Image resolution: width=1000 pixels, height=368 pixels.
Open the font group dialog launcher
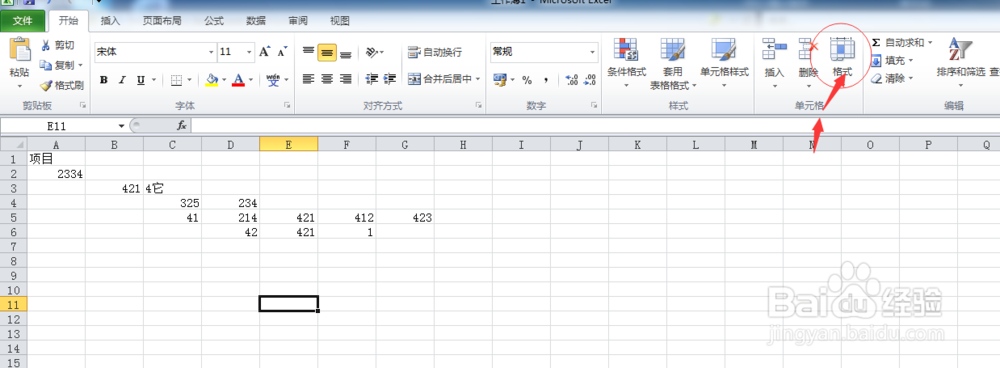(287, 105)
